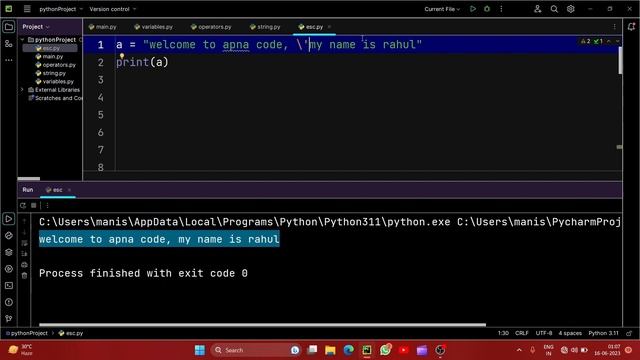Expand Project view options dropdown
This screenshot has height=360, width=640.
click(x=36, y=27)
